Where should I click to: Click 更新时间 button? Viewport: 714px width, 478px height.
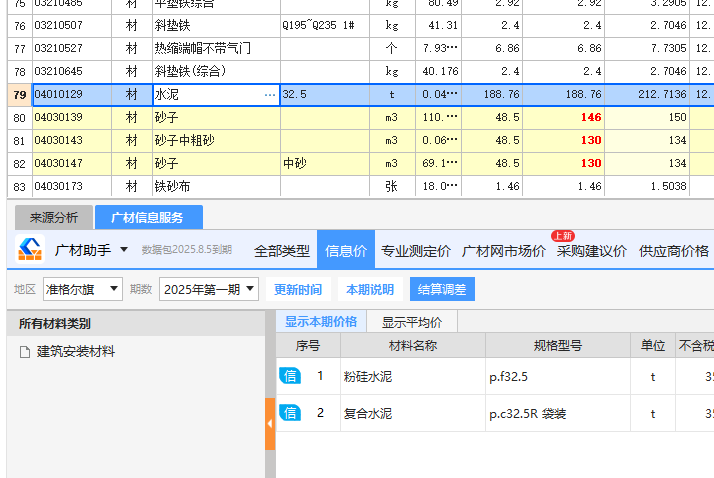pos(298,289)
